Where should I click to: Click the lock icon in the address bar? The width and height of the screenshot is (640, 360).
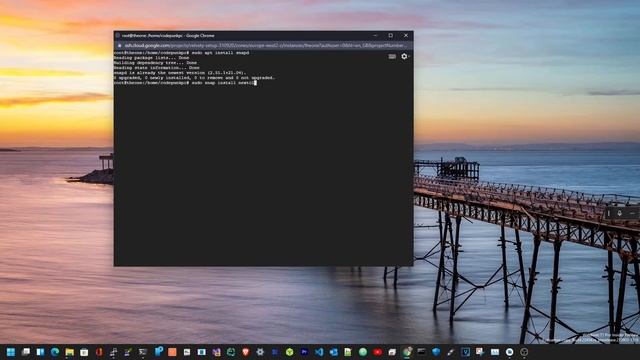120,46
